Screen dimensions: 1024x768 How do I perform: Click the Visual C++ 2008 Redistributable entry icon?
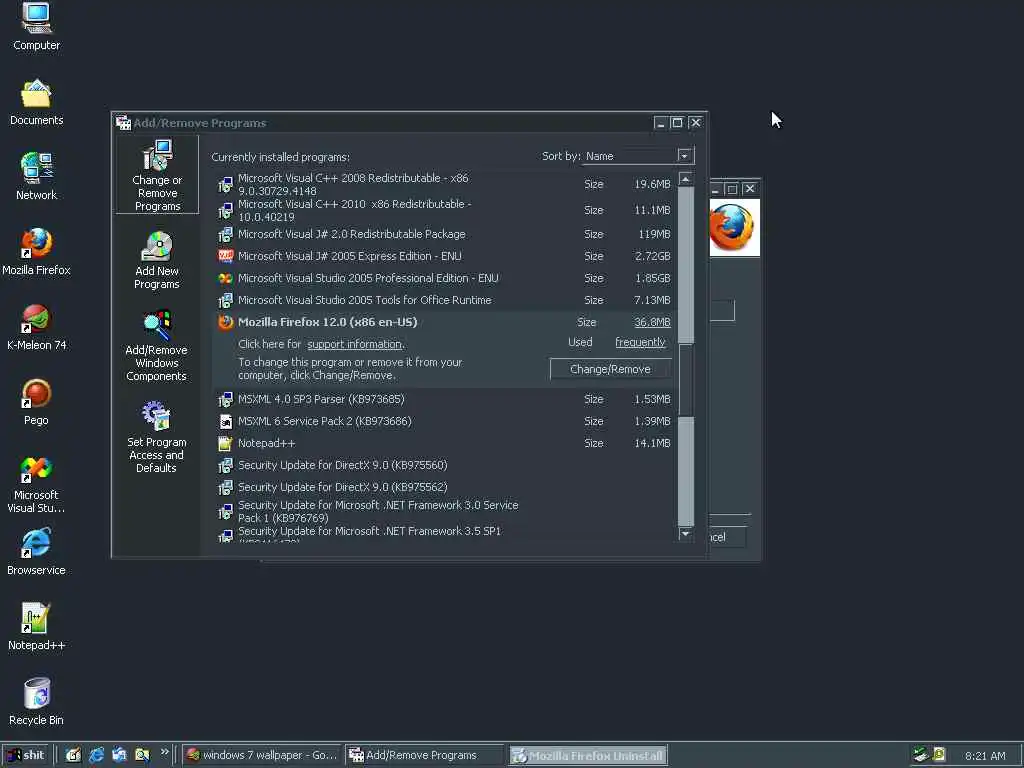[x=225, y=185]
